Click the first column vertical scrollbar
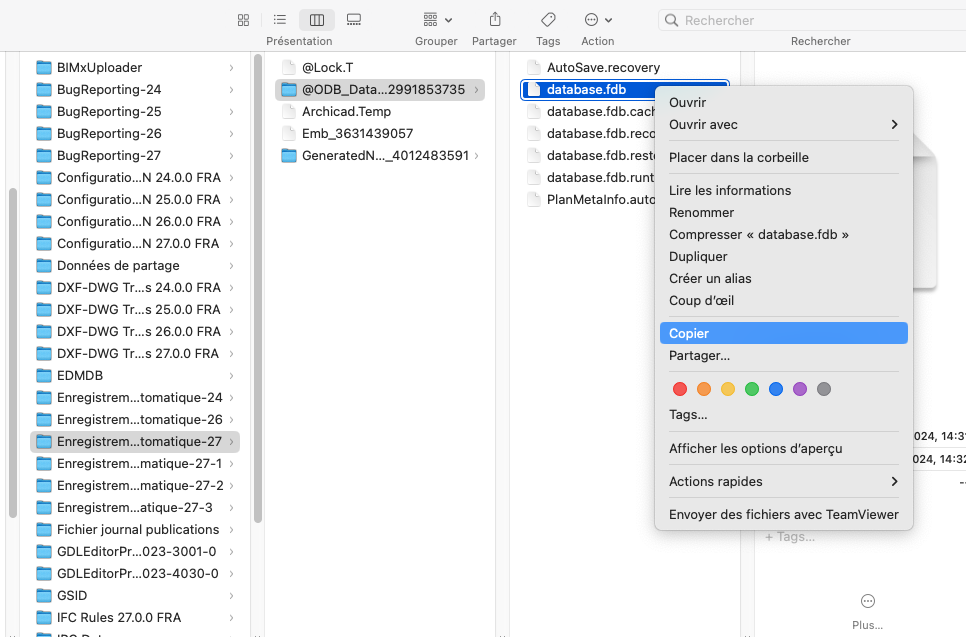 [x=12, y=353]
